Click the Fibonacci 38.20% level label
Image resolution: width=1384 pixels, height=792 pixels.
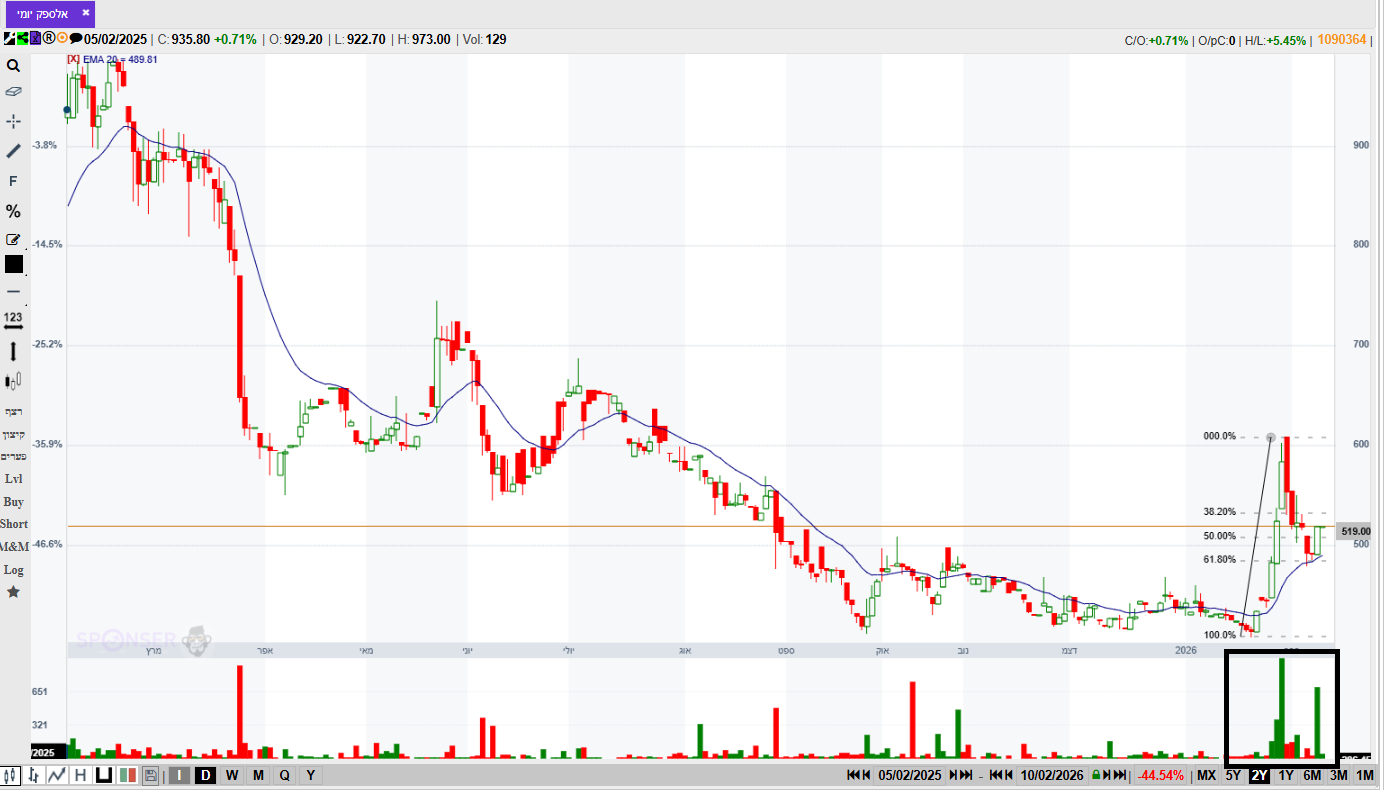(x=1220, y=512)
